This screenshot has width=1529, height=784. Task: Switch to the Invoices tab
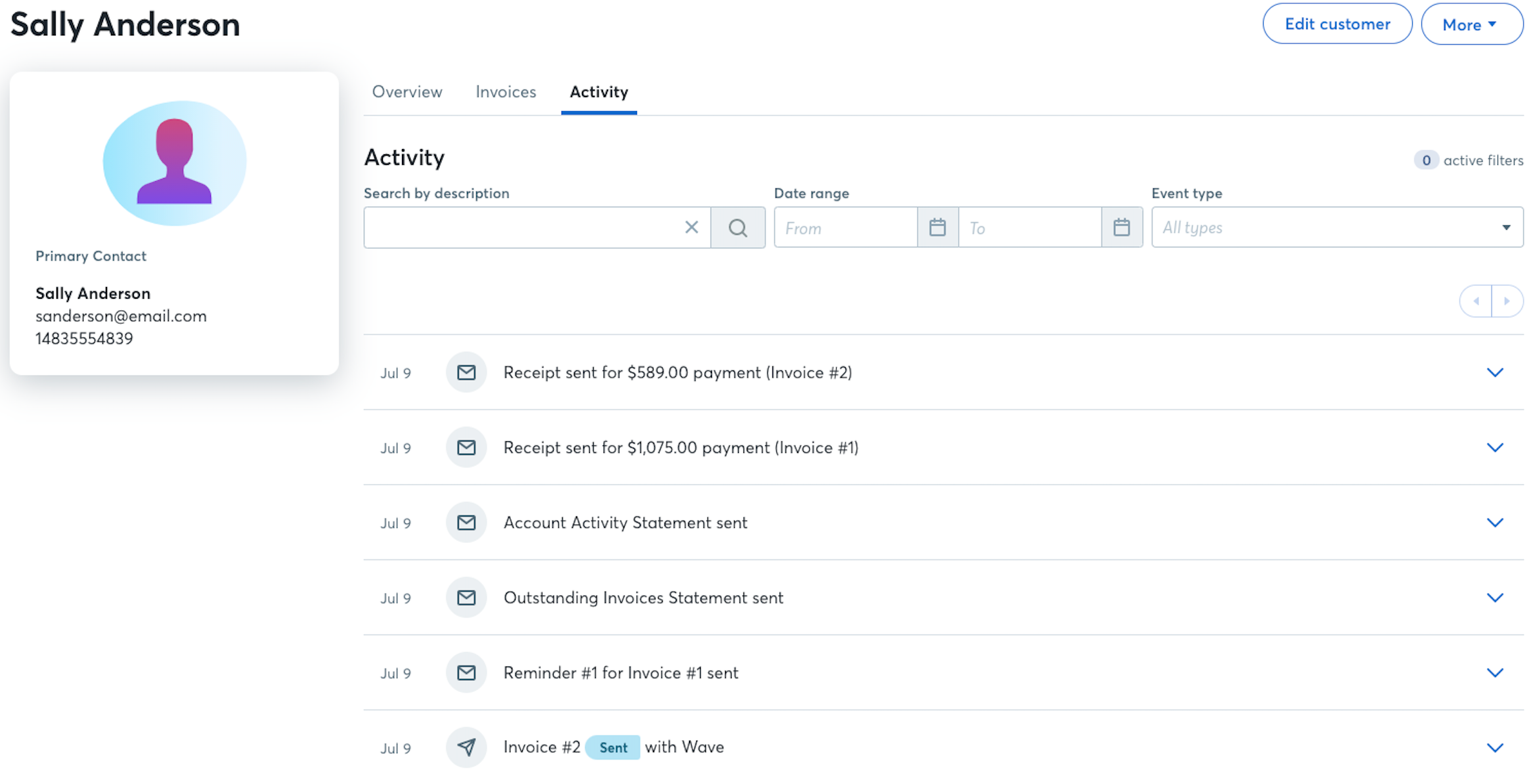505,92
